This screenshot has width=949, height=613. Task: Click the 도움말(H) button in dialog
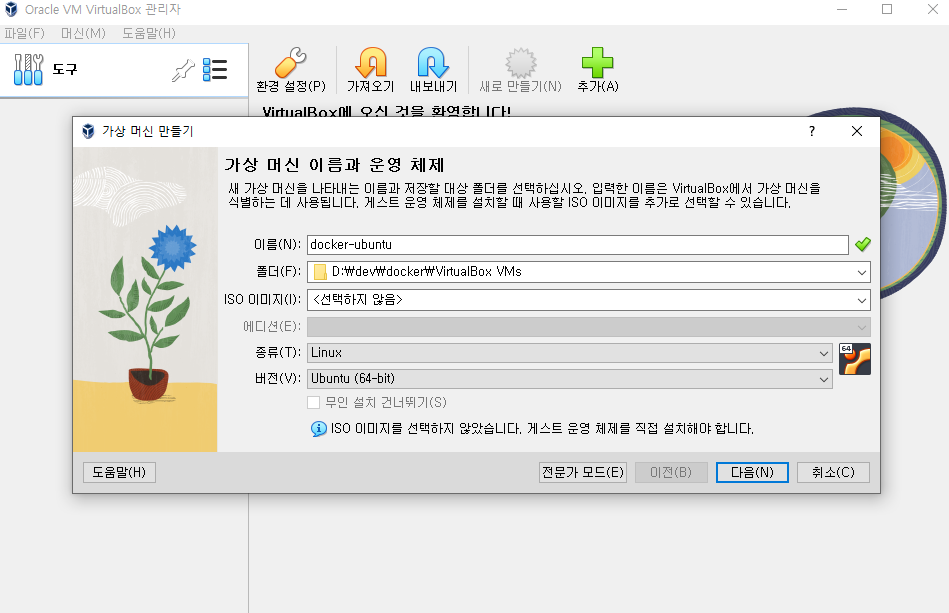[x=119, y=473]
